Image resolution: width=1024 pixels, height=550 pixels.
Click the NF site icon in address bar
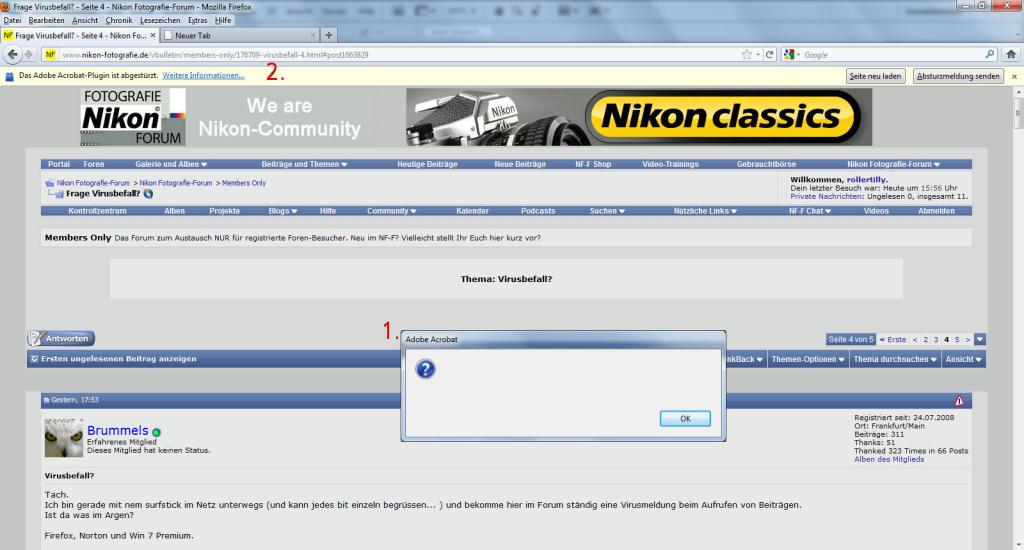(50, 55)
